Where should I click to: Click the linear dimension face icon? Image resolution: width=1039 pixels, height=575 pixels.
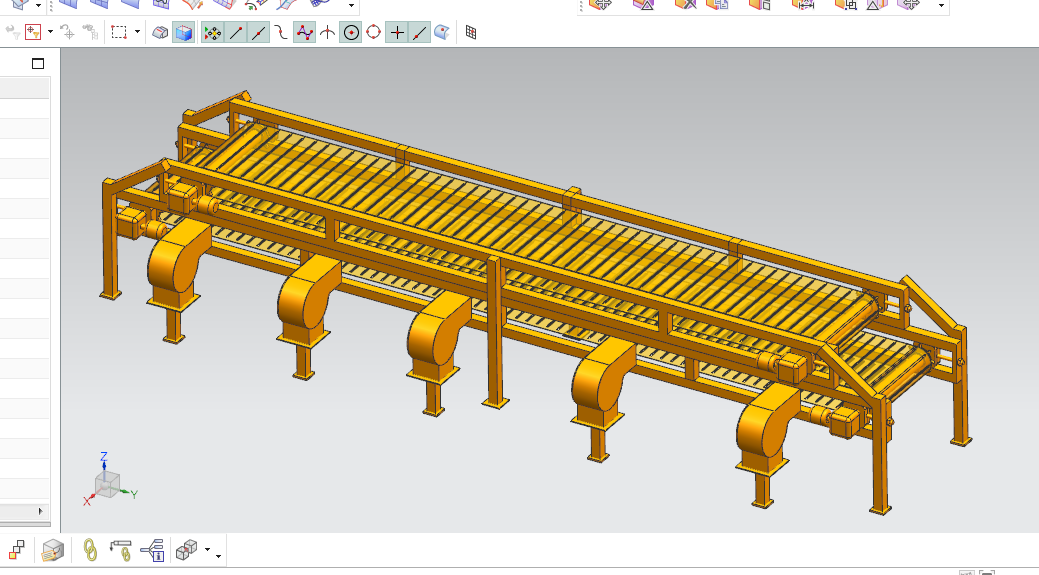pyautogui.click(x=802, y=5)
